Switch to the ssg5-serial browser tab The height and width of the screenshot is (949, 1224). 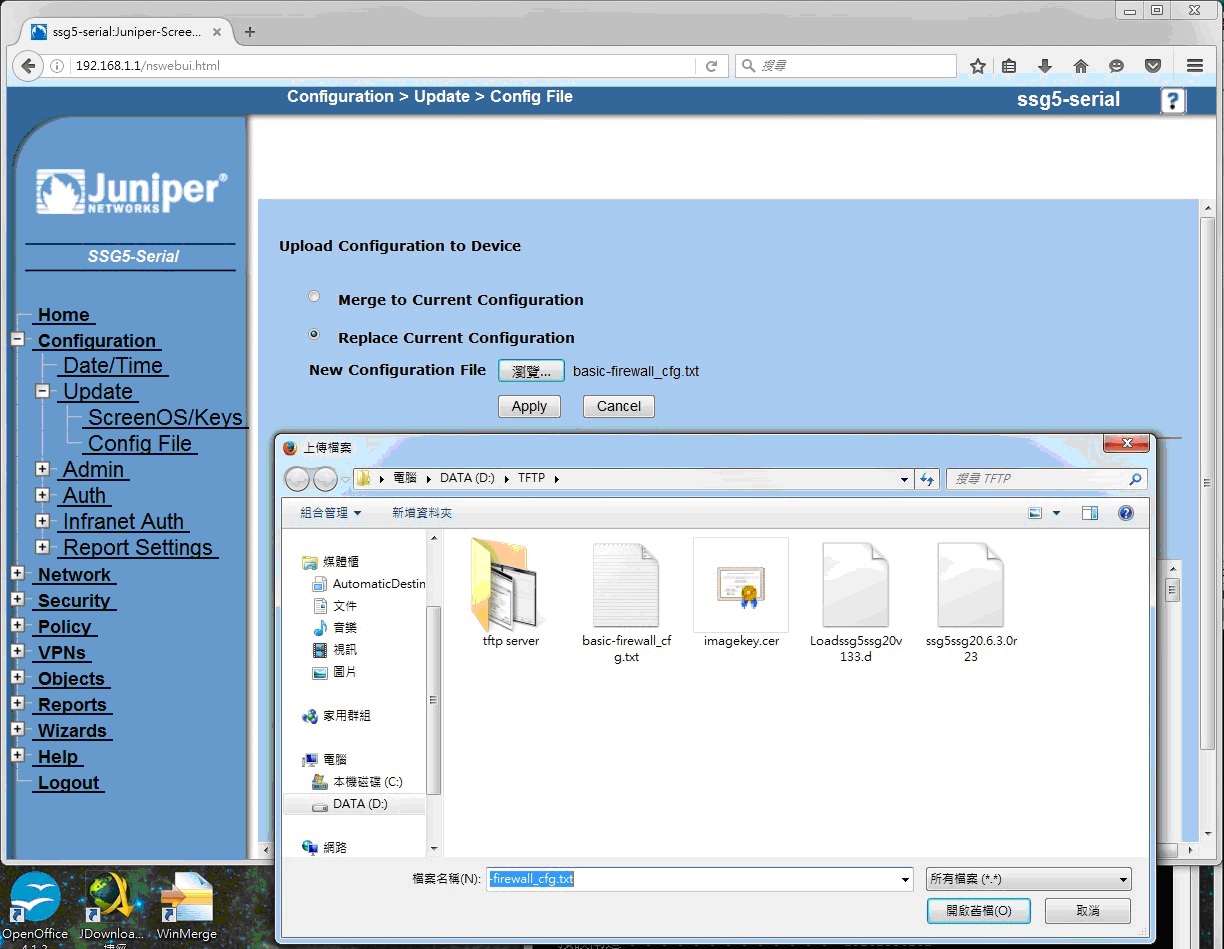(x=120, y=30)
